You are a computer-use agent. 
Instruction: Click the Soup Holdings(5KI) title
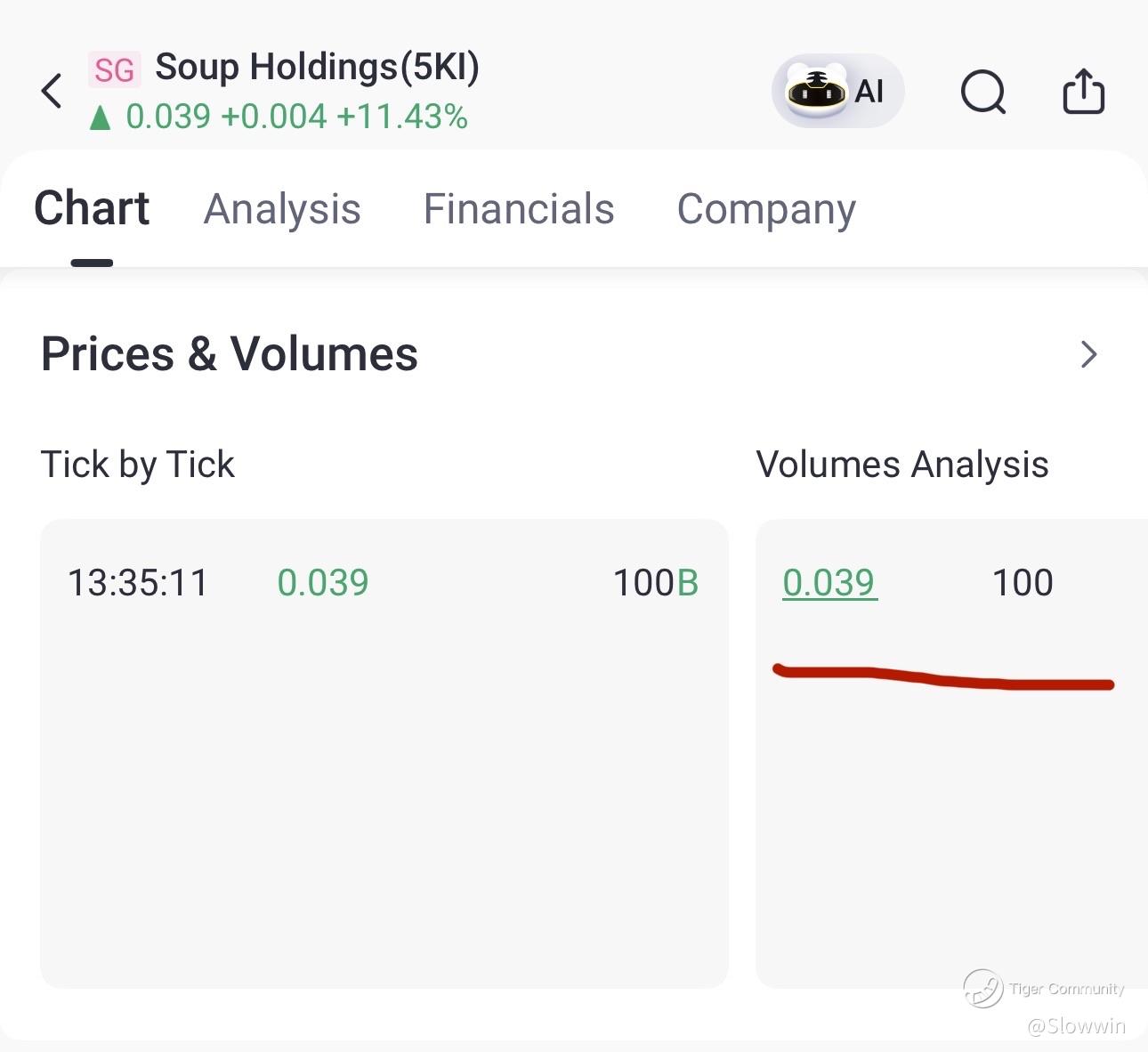click(317, 69)
